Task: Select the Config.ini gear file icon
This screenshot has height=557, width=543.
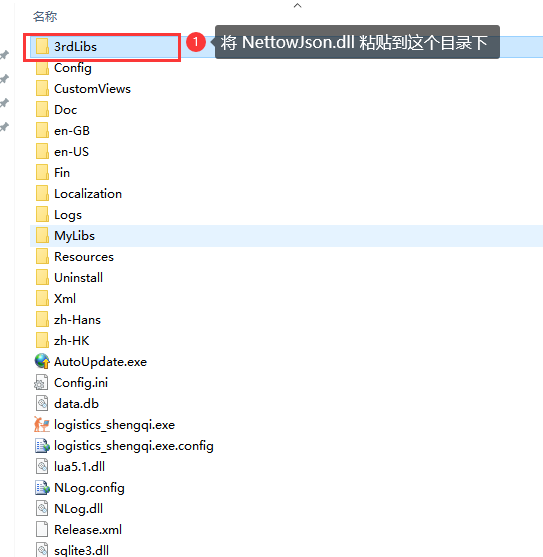Action: pos(41,383)
